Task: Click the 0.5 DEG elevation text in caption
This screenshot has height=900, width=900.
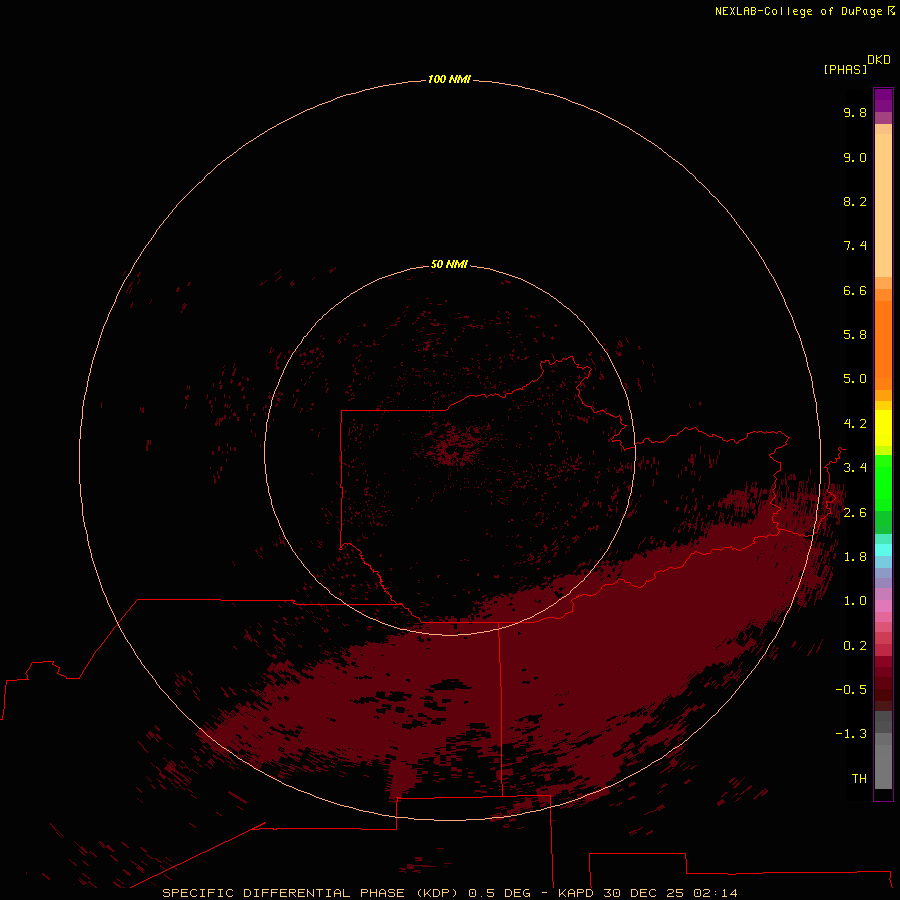Action: (x=499, y=893)
